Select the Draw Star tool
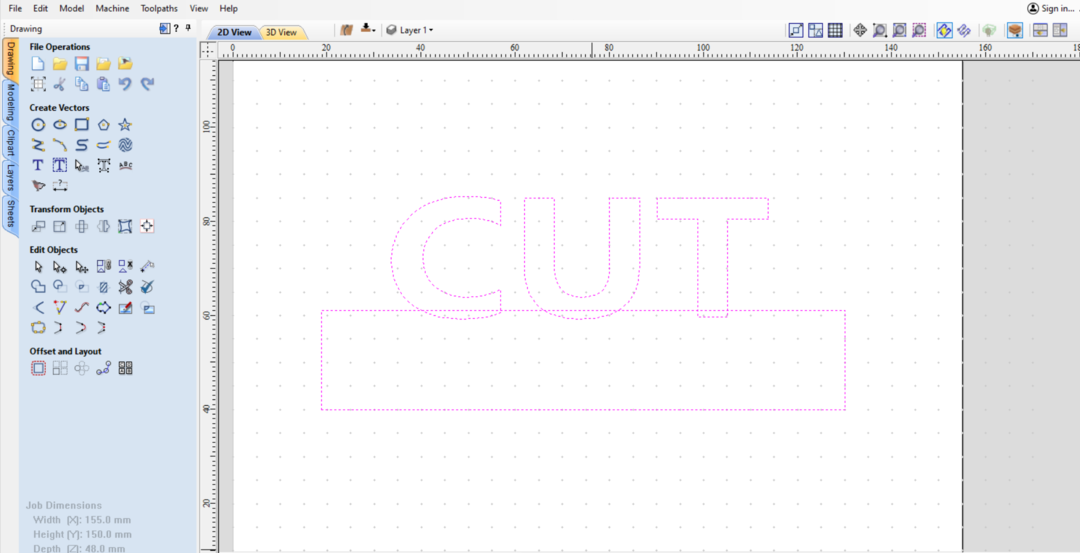 point(125,125)
